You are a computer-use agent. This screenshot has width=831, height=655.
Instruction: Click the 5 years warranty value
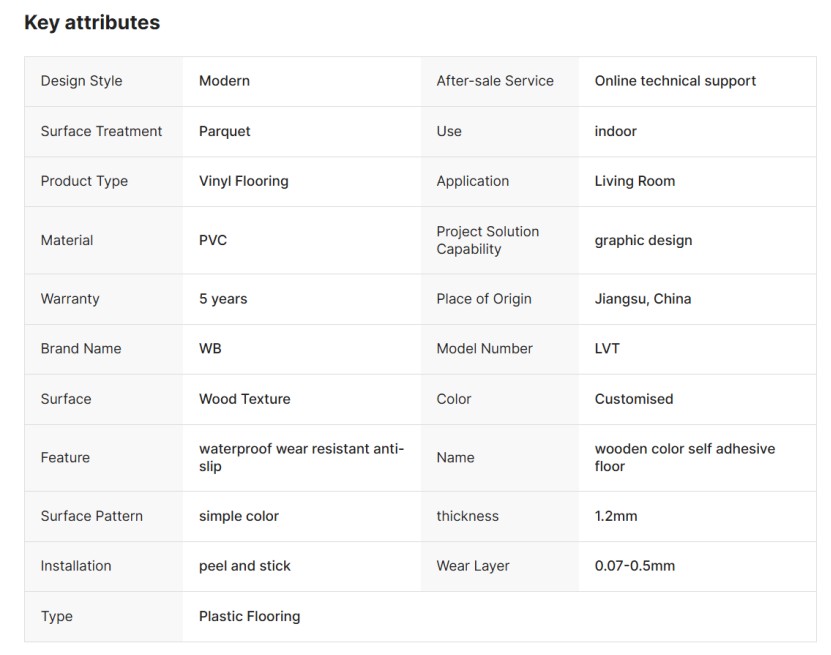(x=223, y=298)
